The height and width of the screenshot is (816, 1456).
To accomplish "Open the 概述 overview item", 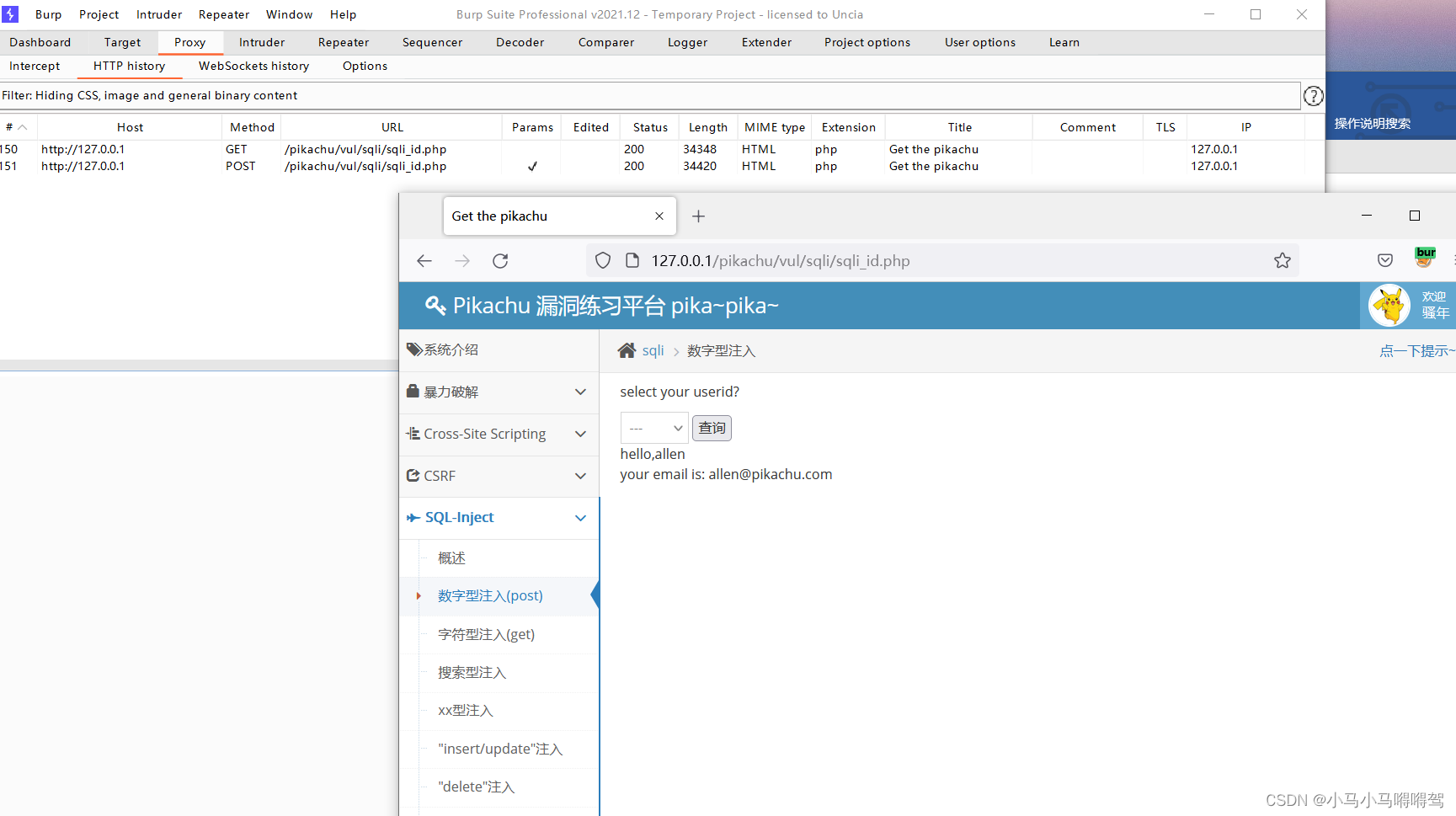I will 451,558.
